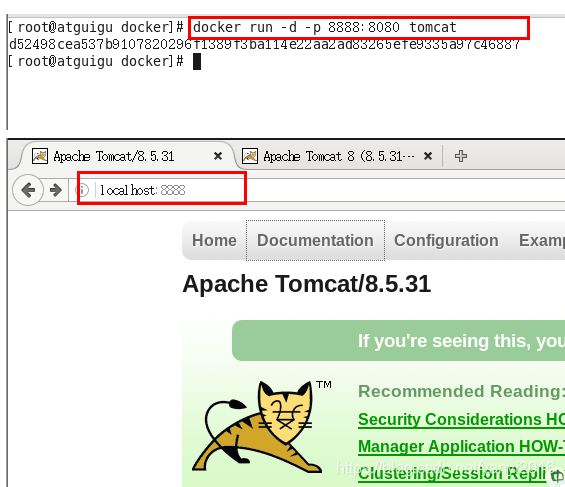Viewport: 565px width, 487px height.
Task: Click the terminal cursor at last prompt
Action: tap(197, 62)
